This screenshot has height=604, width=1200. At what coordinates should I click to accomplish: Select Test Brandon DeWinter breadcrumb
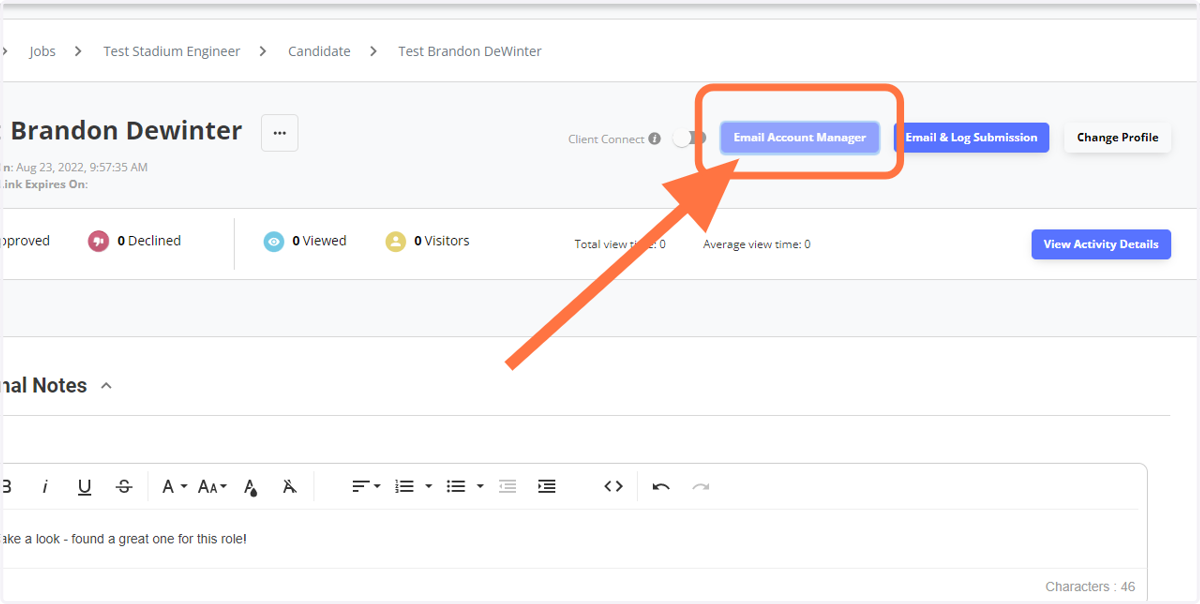click(x=470, y=51)
